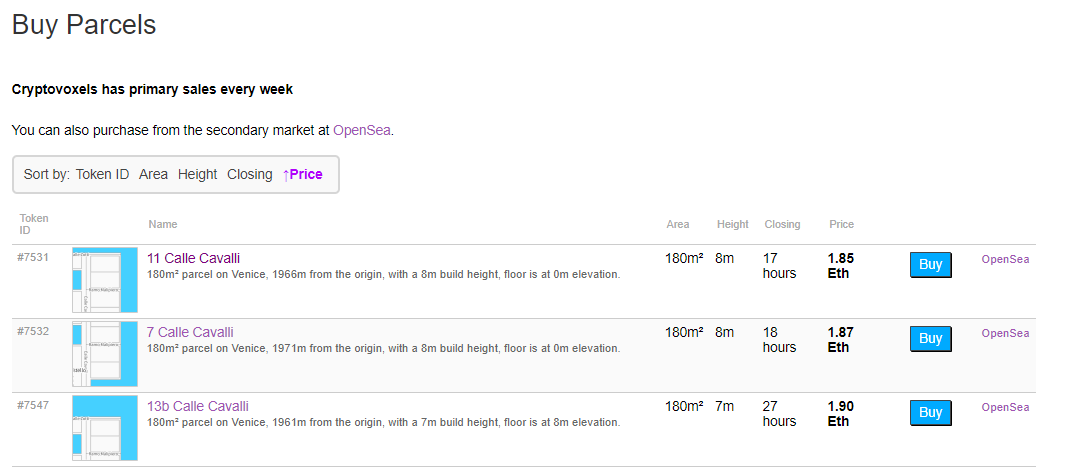View 11 Calle Cavalli on OpenSea

coord(1005,259)
